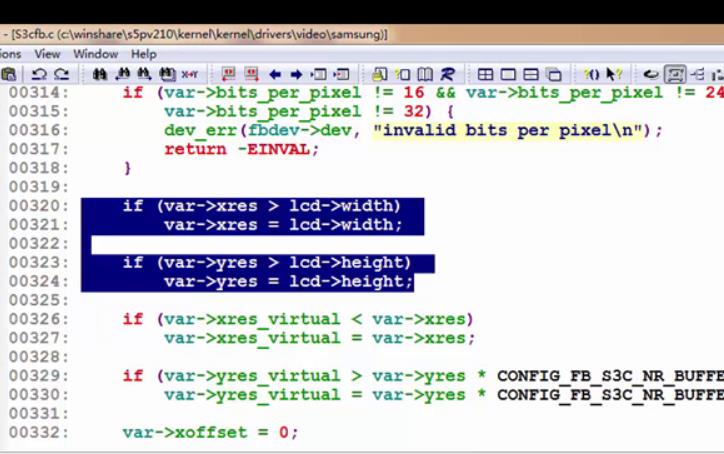Screen dimensions: 724x454
Task: Click line number 00331
Action: click(x=38, y=413)
